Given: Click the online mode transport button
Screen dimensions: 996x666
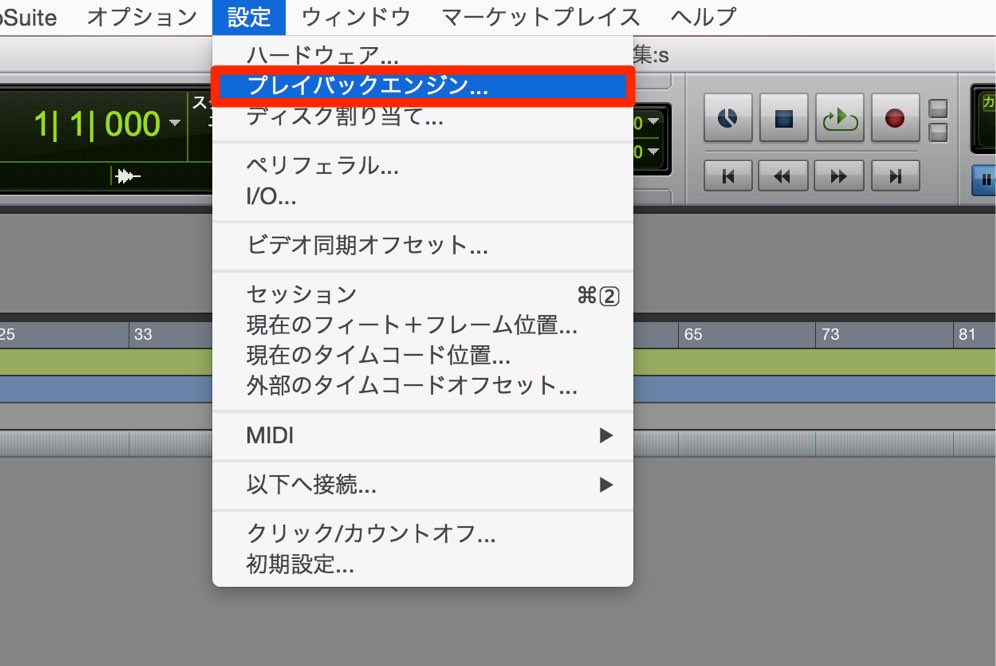Looking at the screenshot, I should coord(728,118).
